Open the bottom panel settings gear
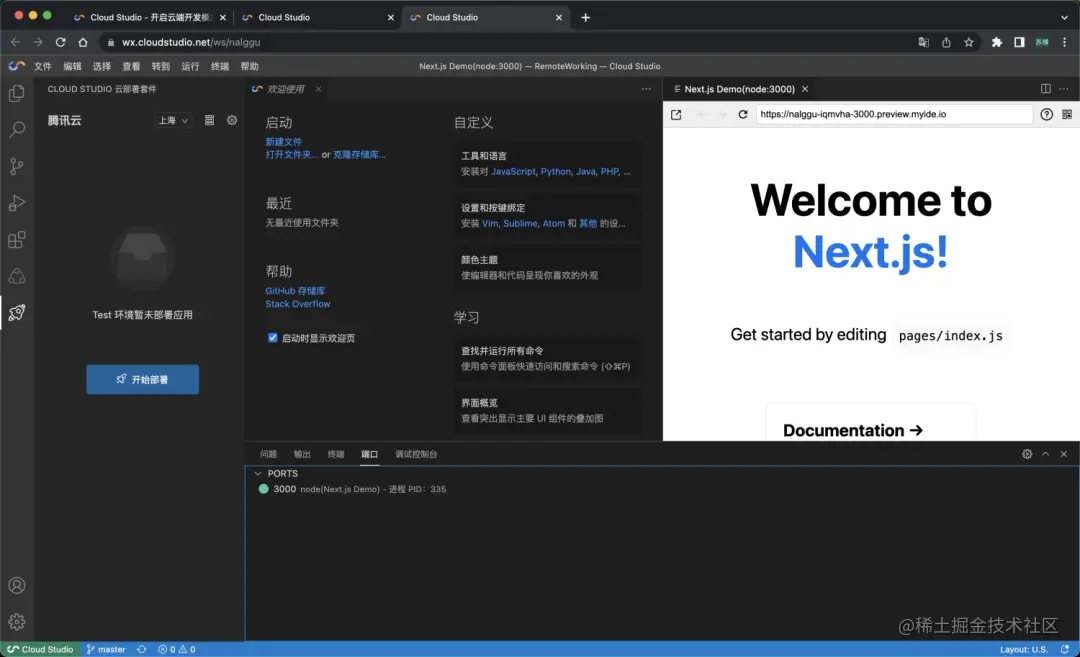 point(1027,454)
